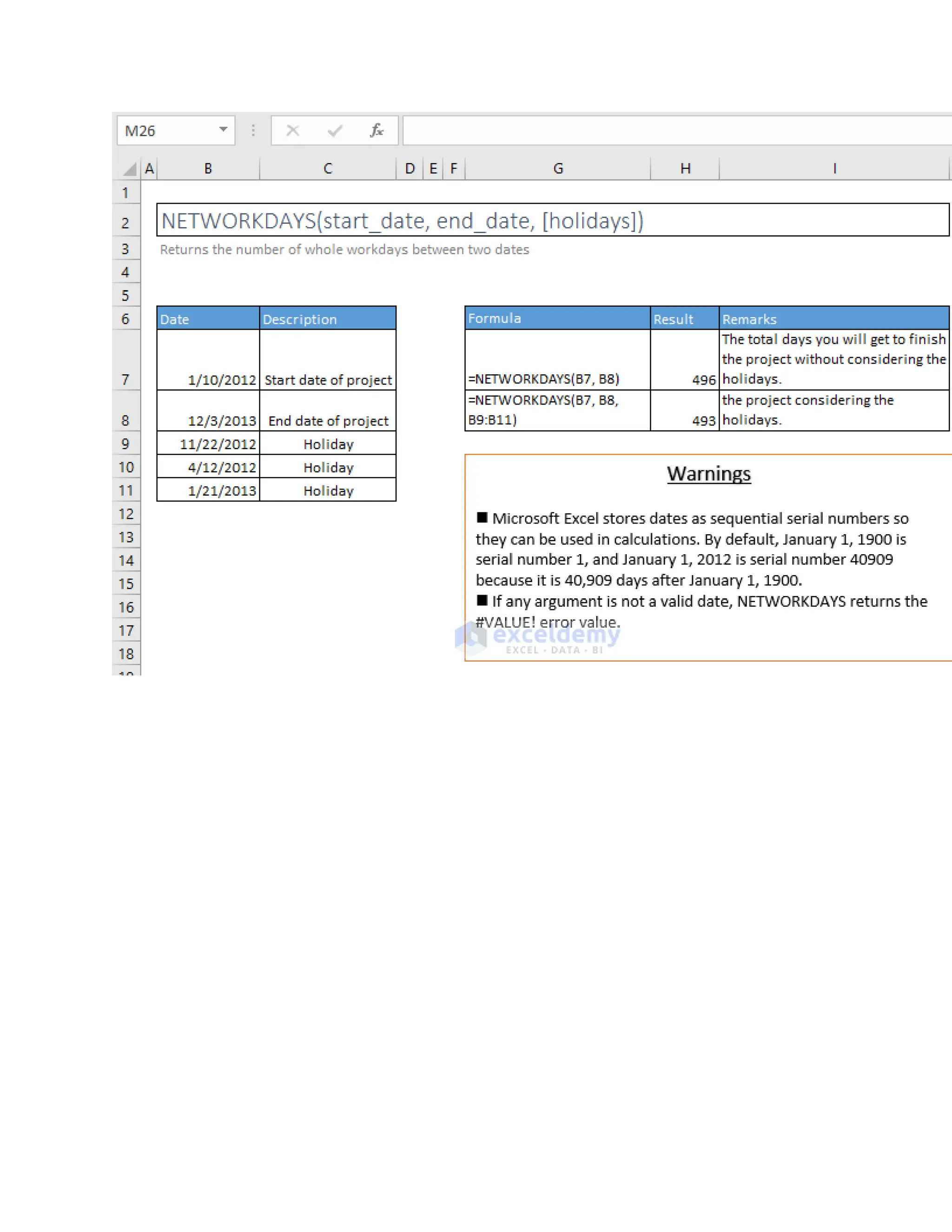Click the 'Microsoft Excel stores dates' warning paragraph

[x=693, y=549]
